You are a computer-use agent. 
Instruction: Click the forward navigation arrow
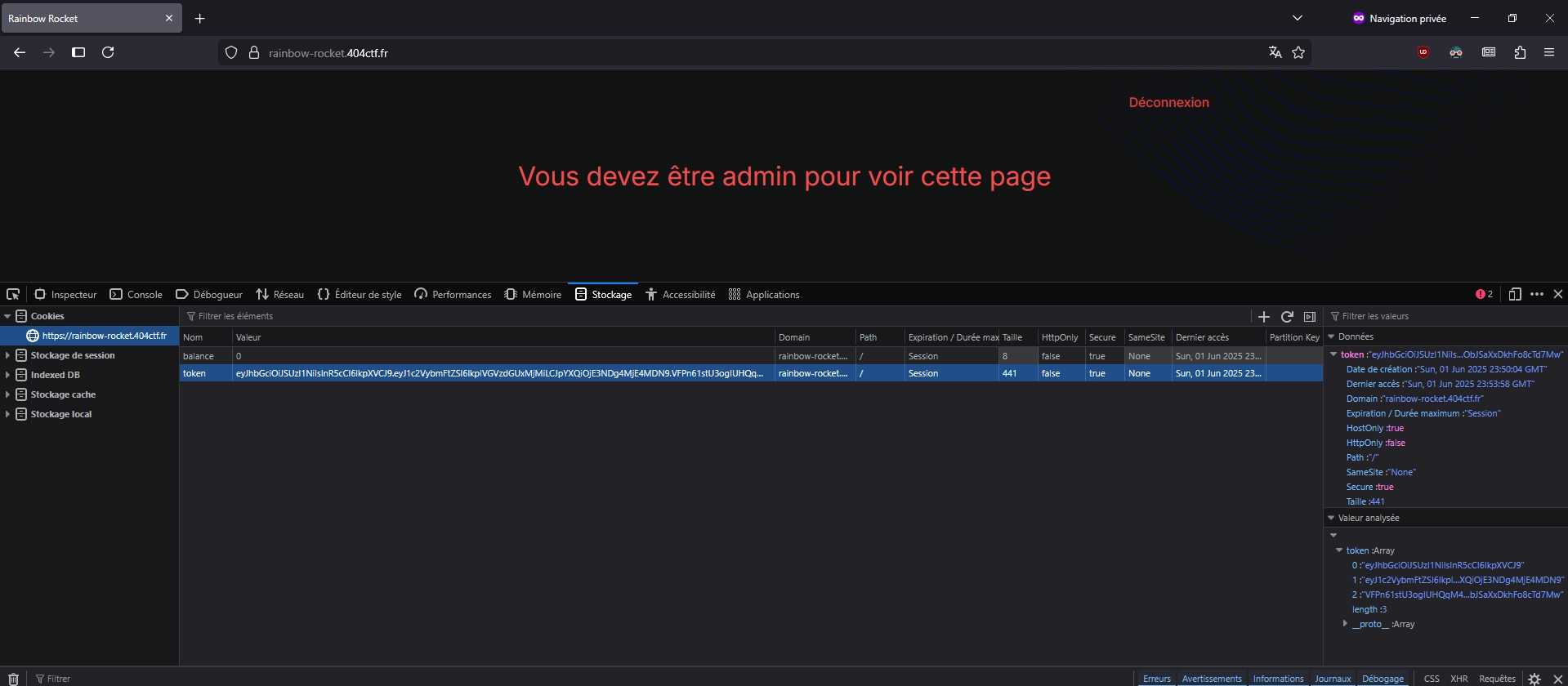point(49,52)
